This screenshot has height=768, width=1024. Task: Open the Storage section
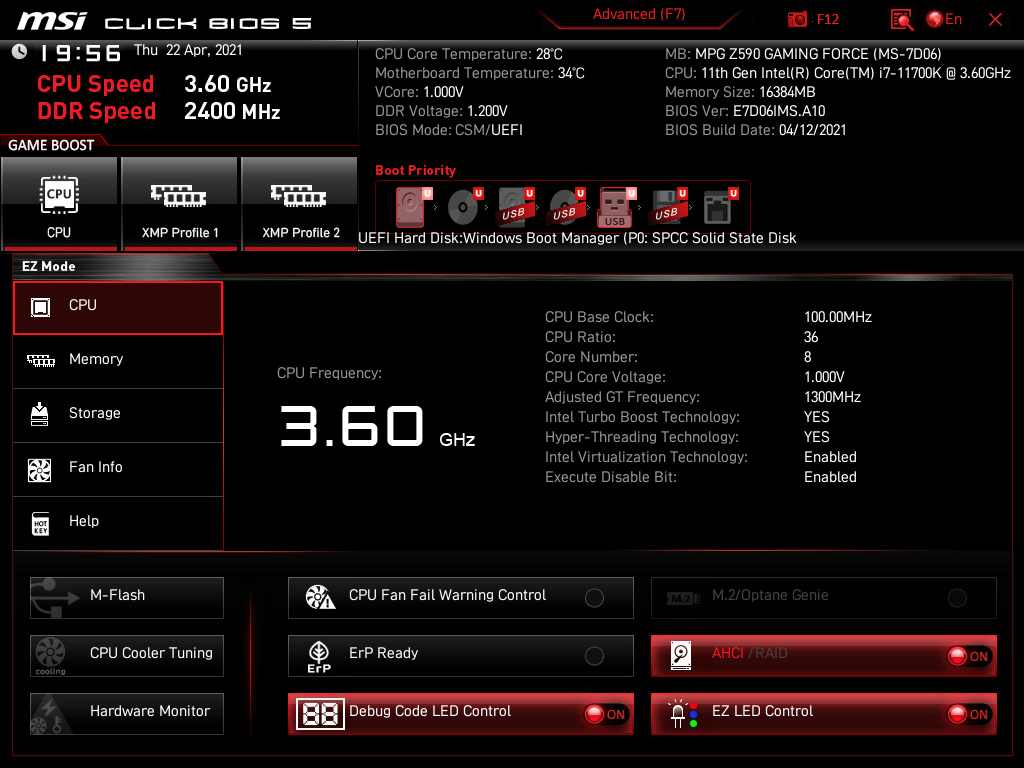coord(118,416)
